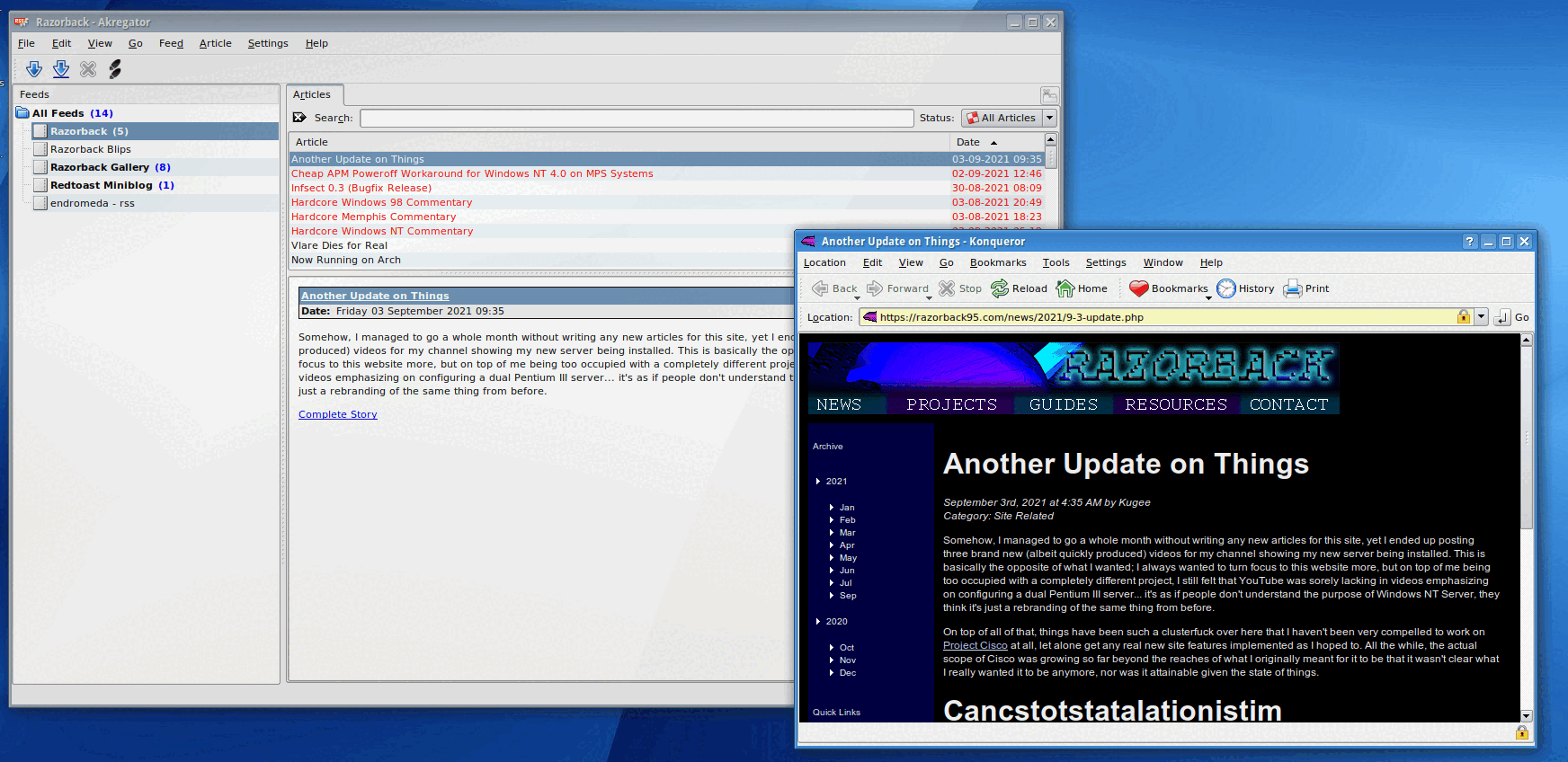Click the site favicon in the Konqueror location field
Image resolution: width=1568 pixels, height=762 pixels.
(x=869, y=316)
